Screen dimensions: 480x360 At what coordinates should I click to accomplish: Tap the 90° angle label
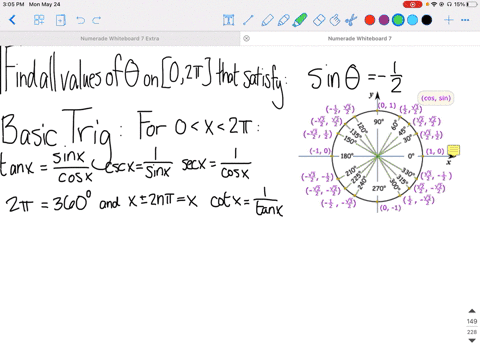[379, 122]
